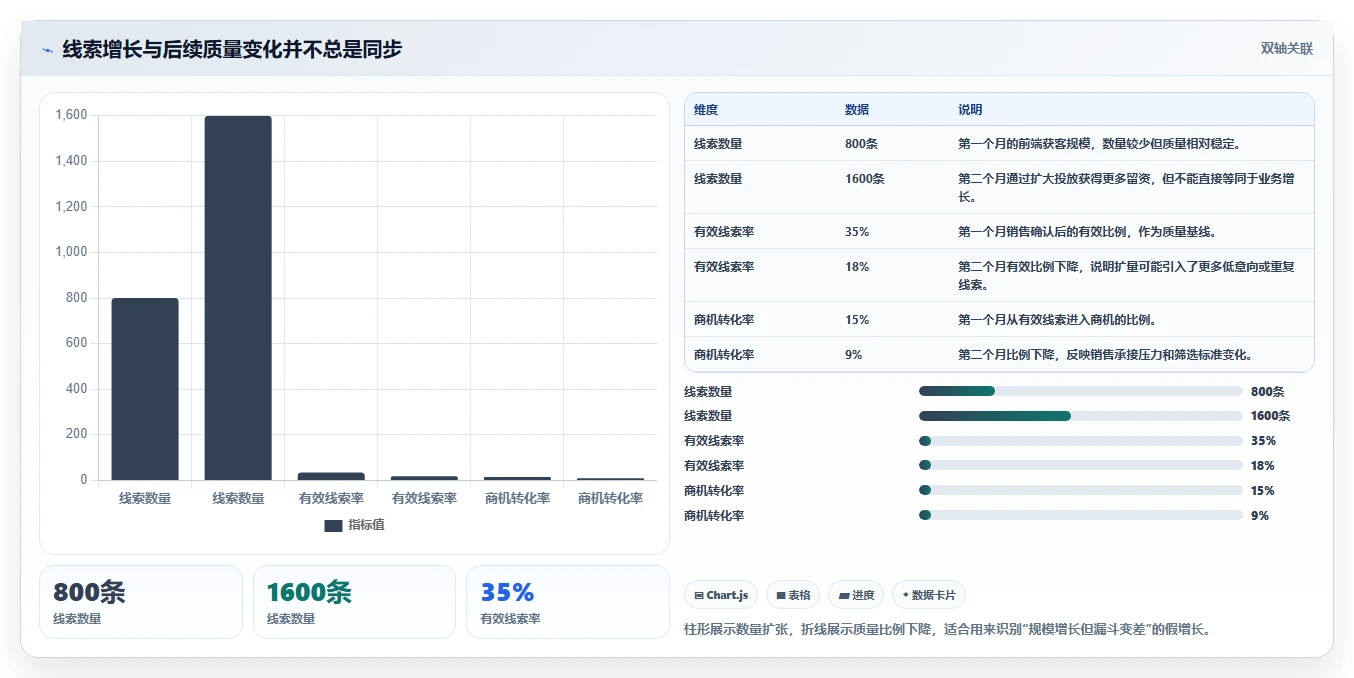The image size is (1354, 678).
Task: Click the progress bar labeled 9%
Action: point(1080,515)
